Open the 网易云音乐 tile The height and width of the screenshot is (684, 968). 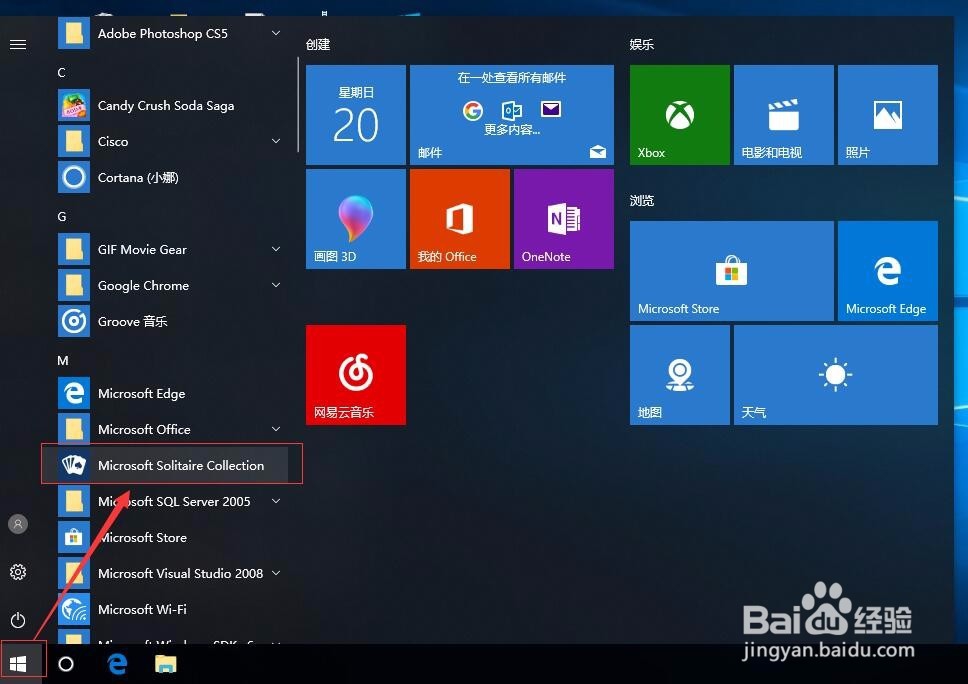356,375
